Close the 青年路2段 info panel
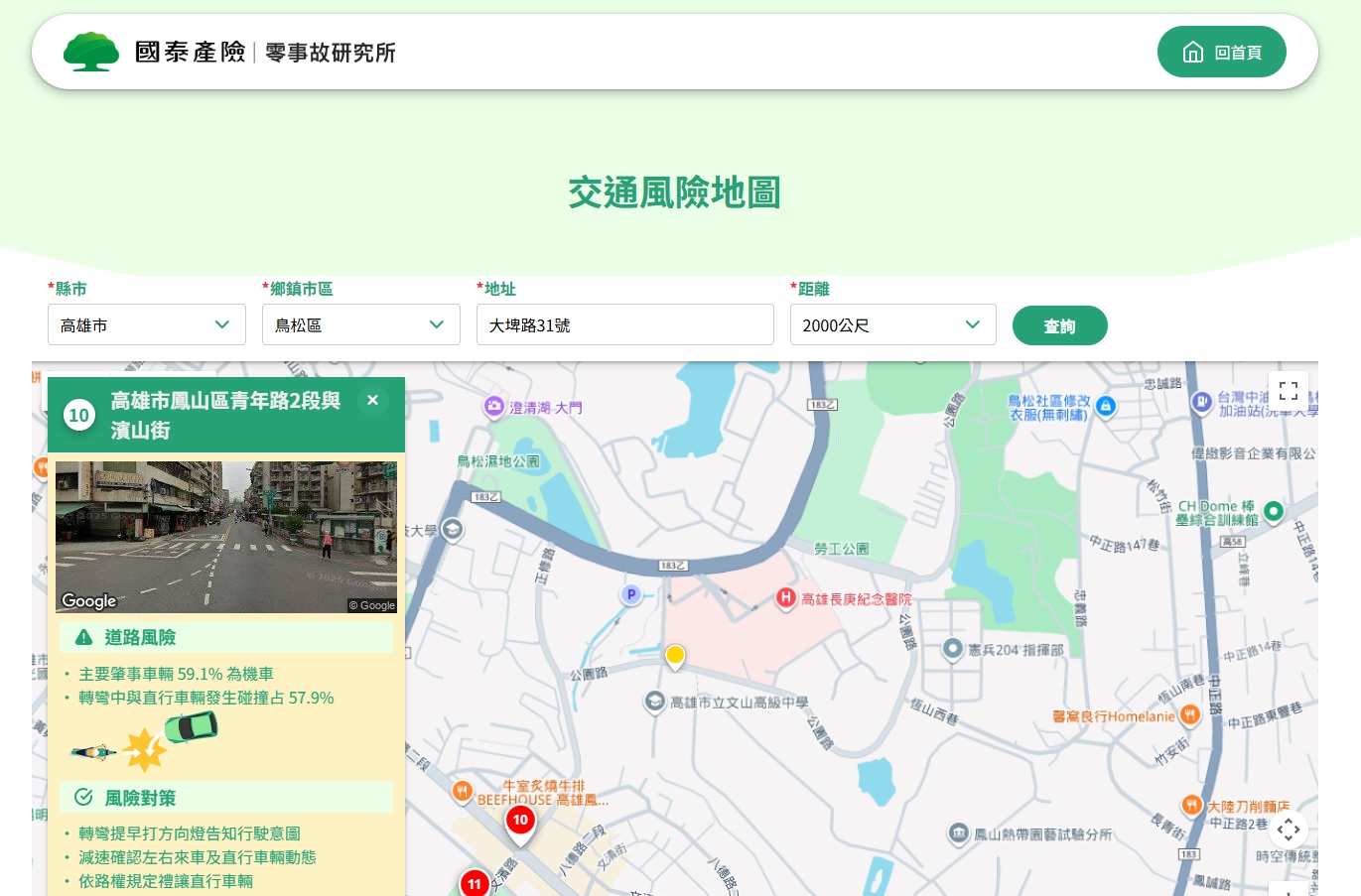The height and width of the screenshot is (896, 1361). (372, 401)
